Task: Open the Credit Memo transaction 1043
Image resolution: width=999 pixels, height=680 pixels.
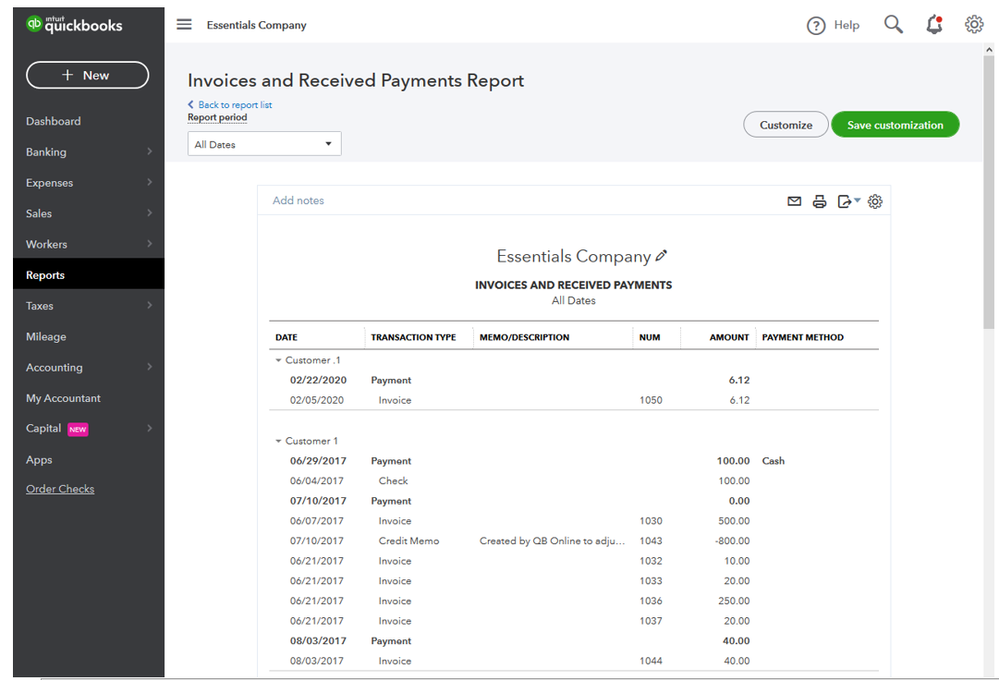Action: click(x=573, y=540)
